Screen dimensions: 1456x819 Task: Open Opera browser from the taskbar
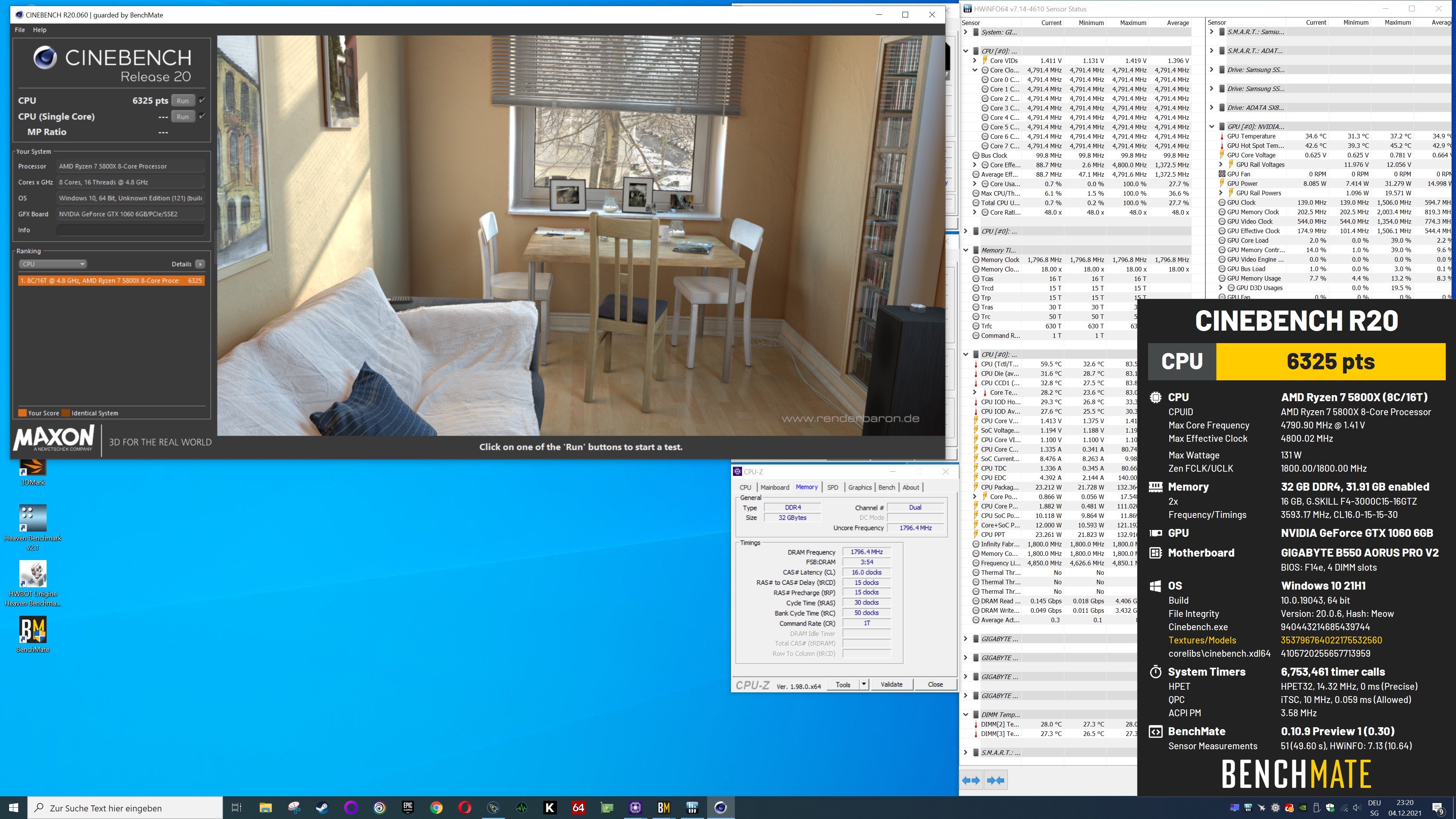[464, 808]
